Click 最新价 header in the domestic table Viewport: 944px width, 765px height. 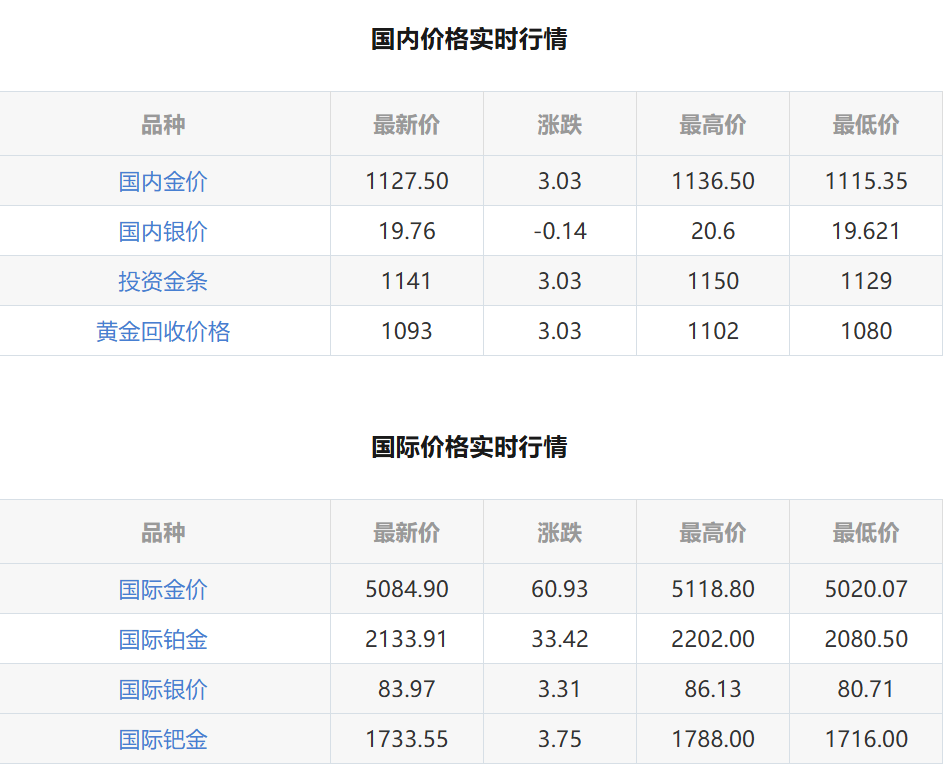pos(406,125)
